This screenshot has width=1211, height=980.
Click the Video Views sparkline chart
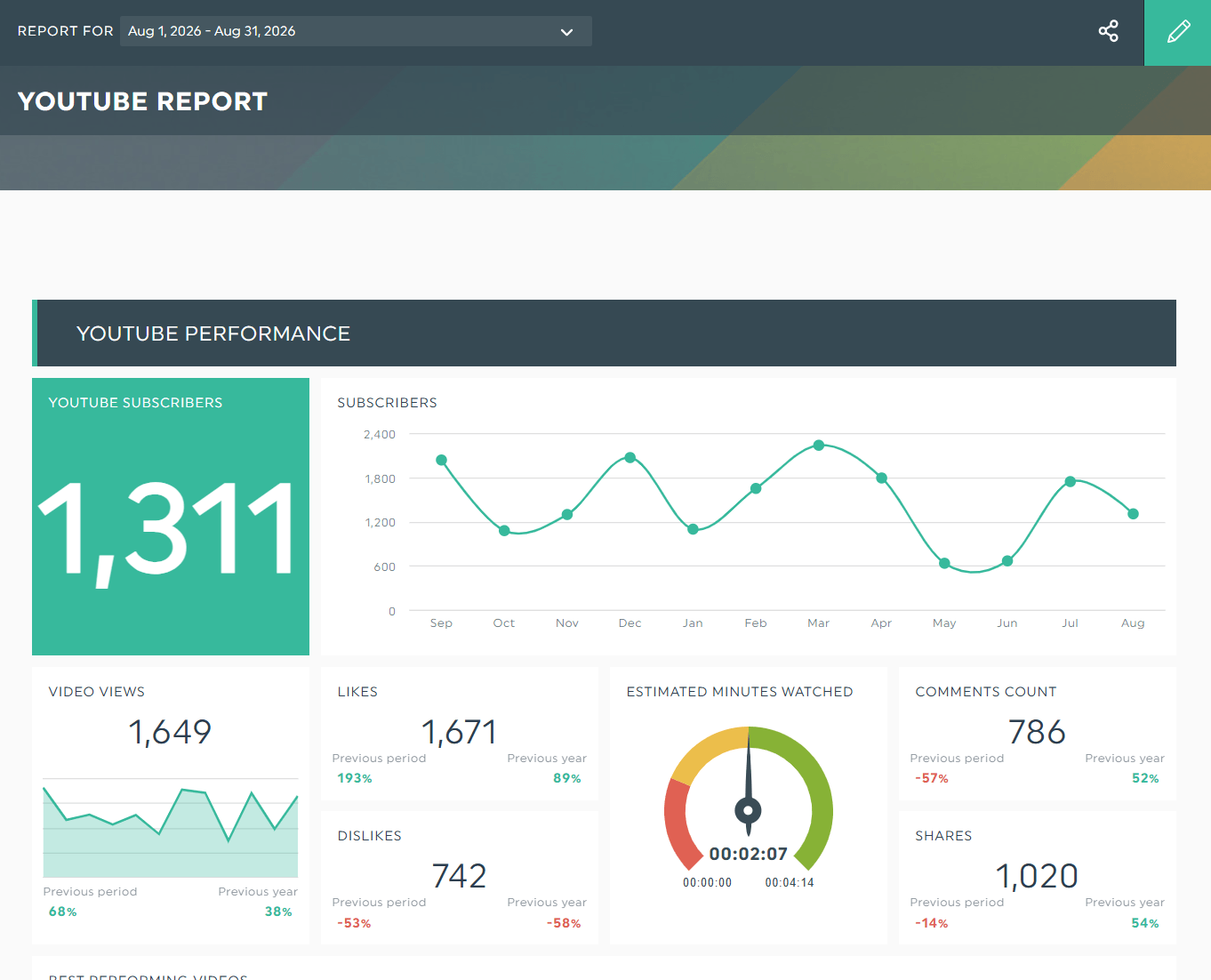[171, 828]
